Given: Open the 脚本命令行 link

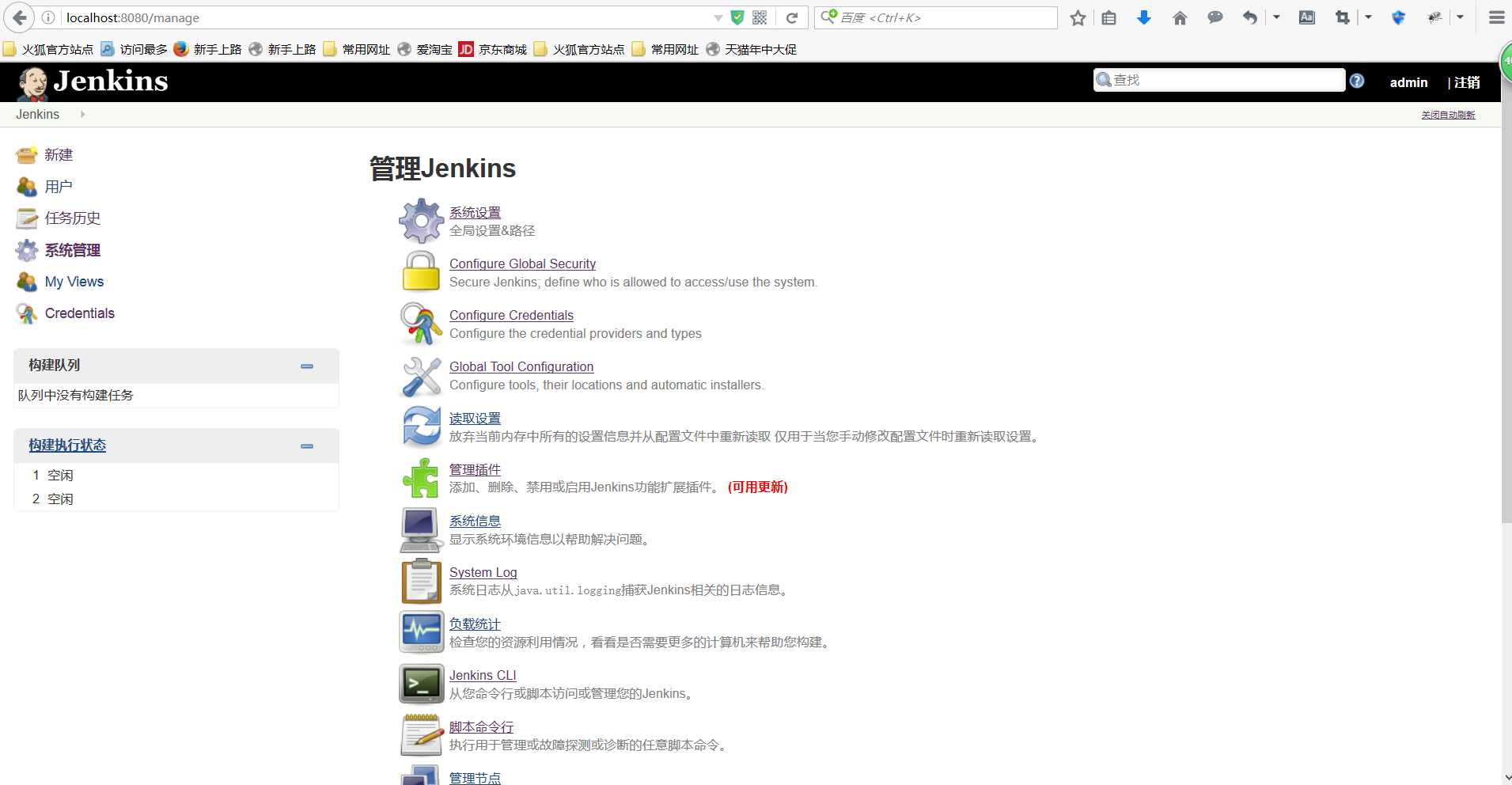Looking at the screenshot, I should click(x=481, y=726).
